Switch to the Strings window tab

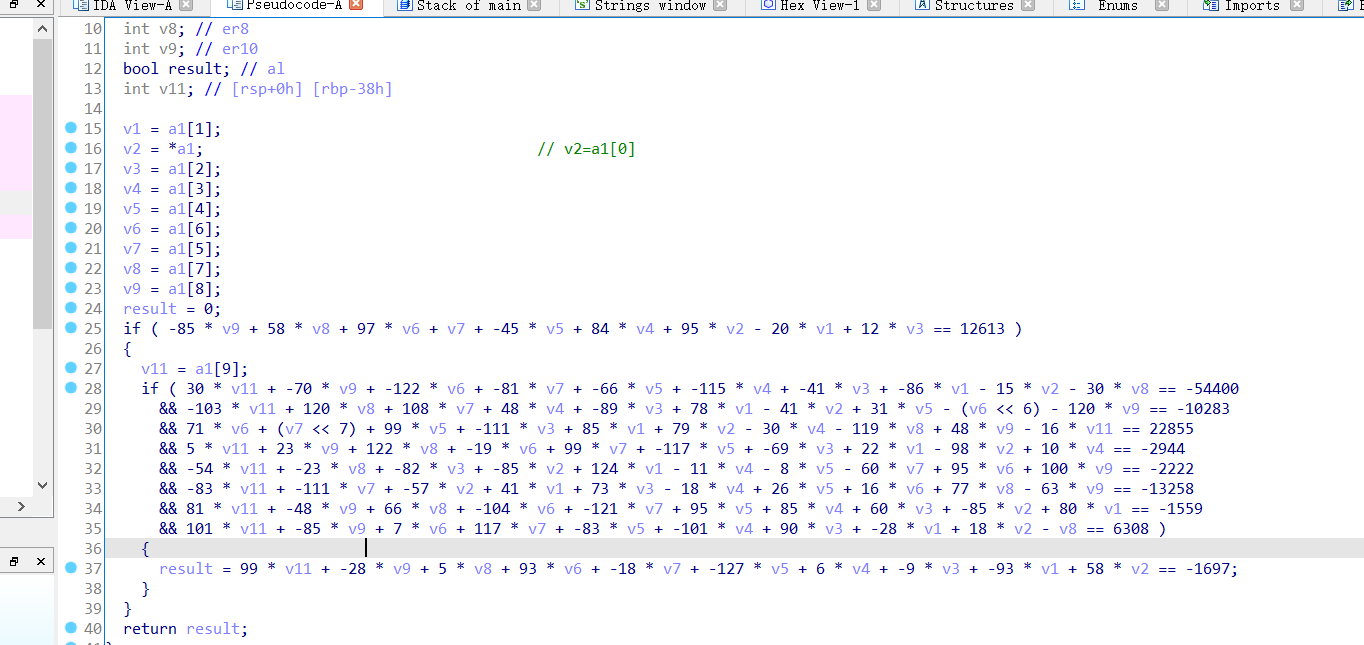[x=650, y=6]
